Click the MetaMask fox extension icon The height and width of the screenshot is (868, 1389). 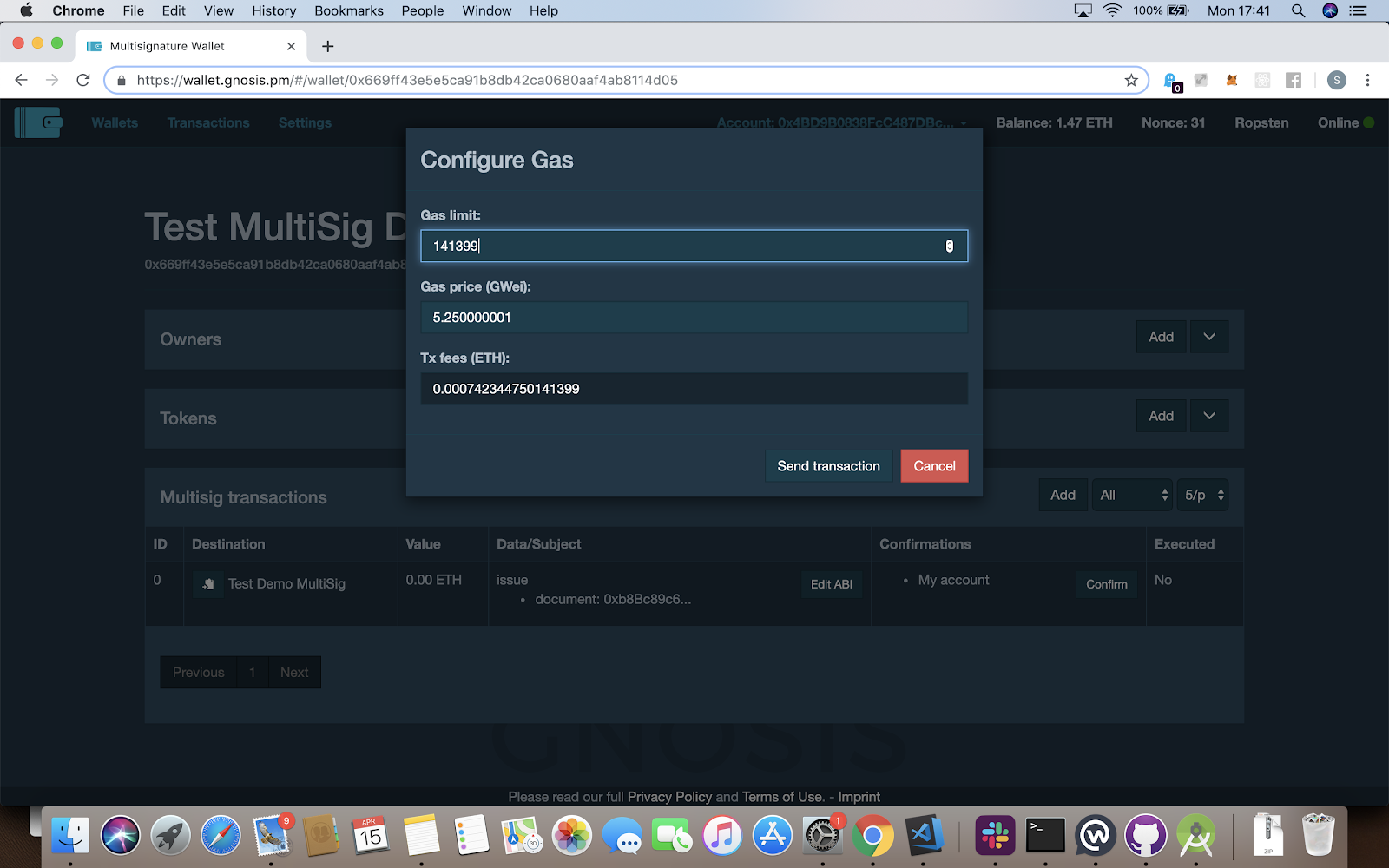click(1231, 80)
